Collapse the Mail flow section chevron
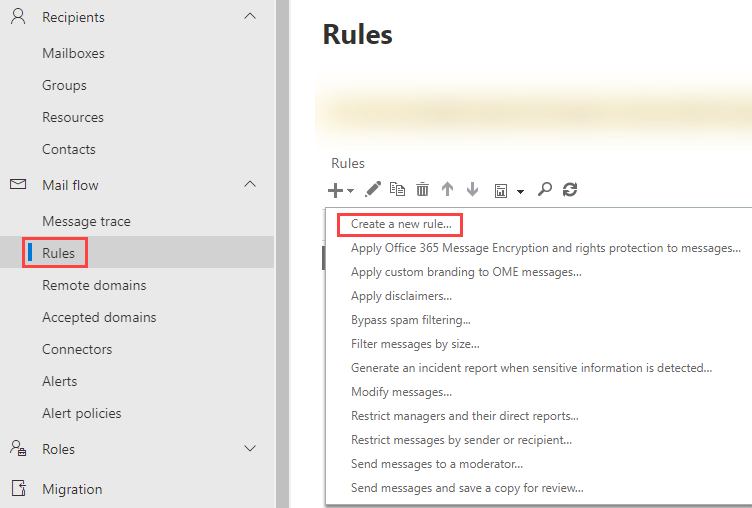Viewport: 752px width, 508px height. click(250, 184)
